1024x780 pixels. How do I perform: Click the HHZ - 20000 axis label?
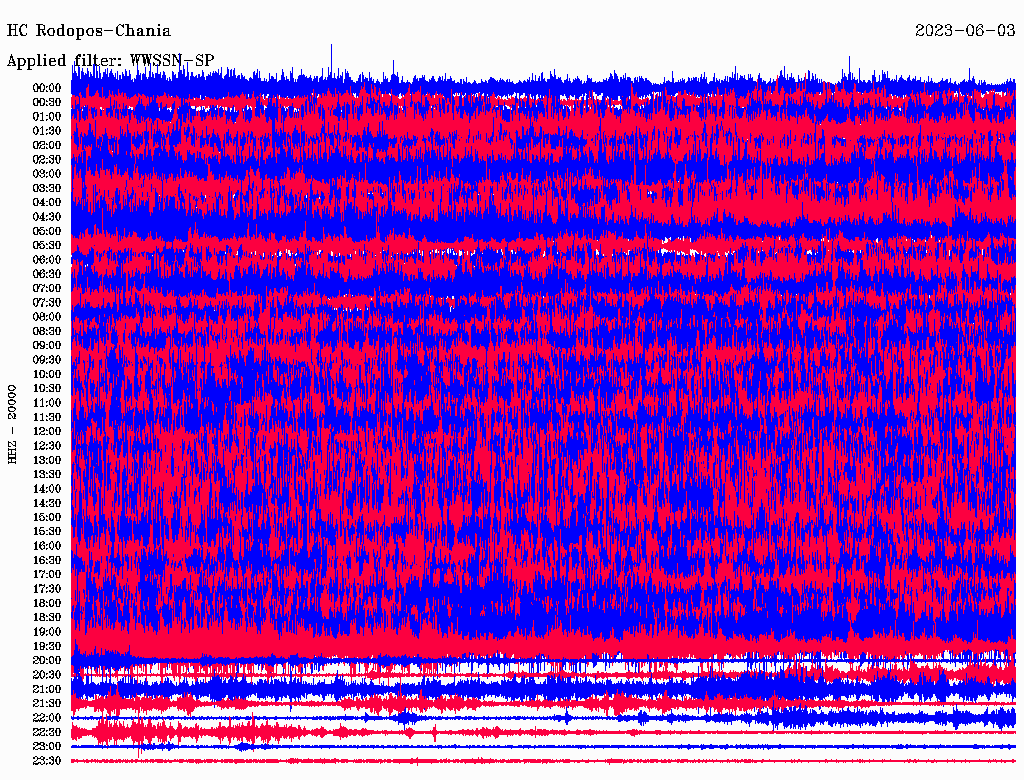tap(13, 423)
